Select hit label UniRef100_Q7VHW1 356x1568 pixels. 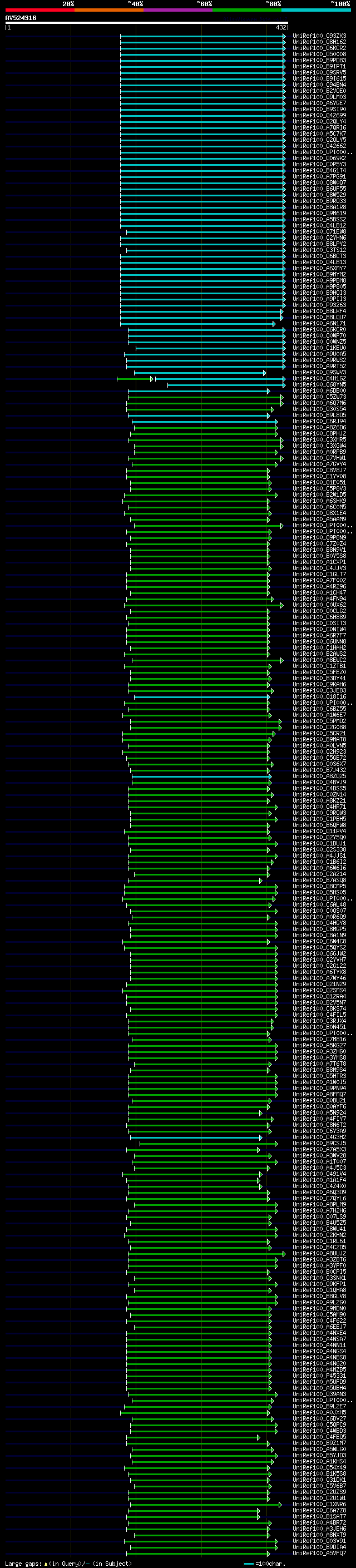(319, 458)
